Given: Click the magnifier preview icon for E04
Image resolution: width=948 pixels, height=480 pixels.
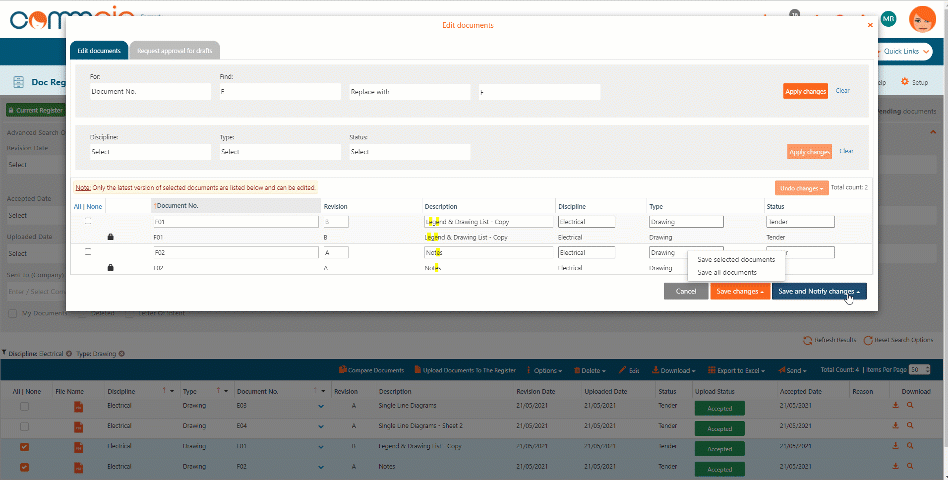Looking at the screenshot, I should click(910, 426).
